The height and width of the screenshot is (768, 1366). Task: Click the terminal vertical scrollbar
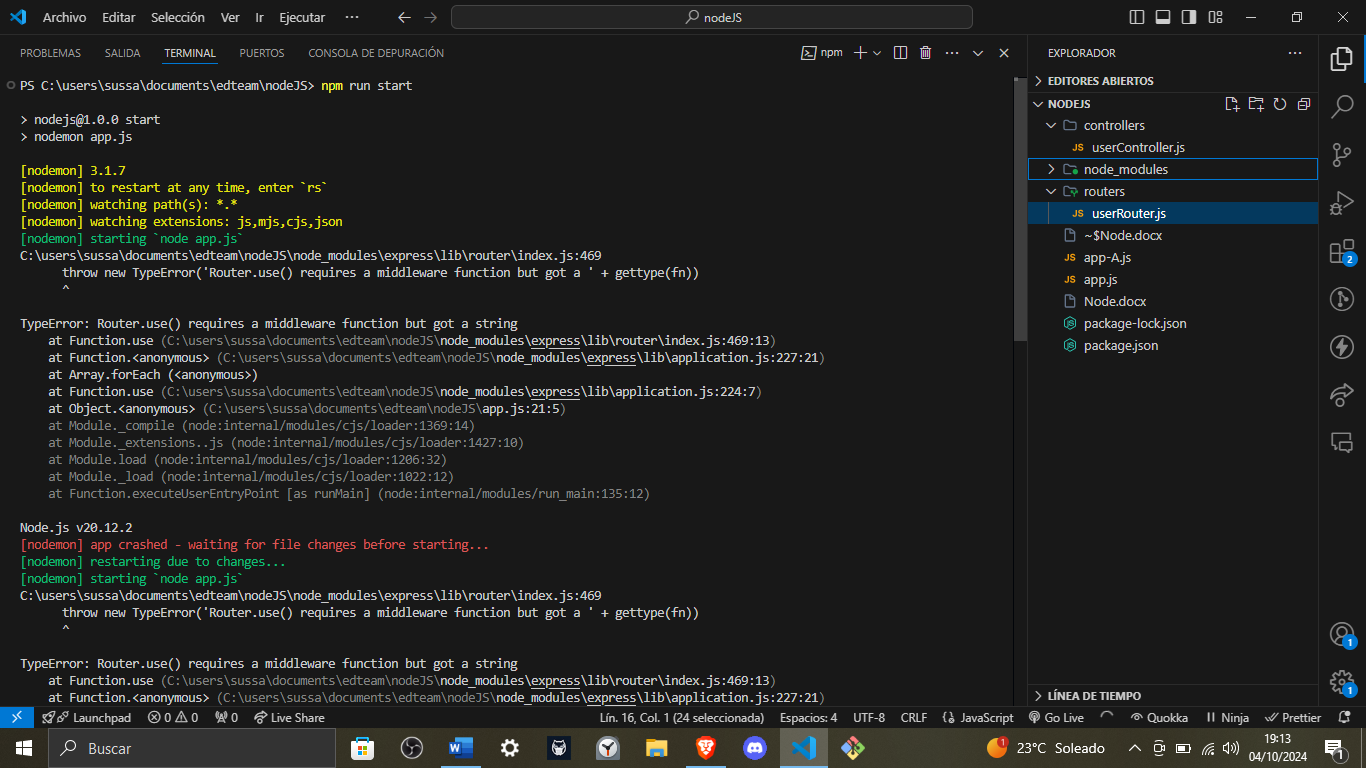[x=1020, y=208]
